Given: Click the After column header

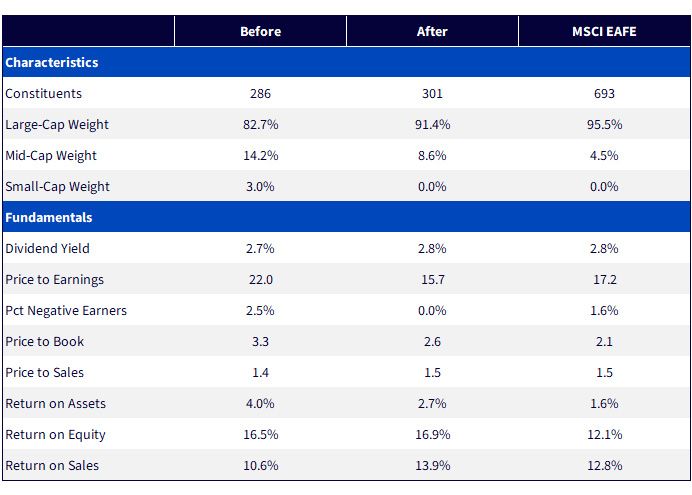Looking at the screenshot, I should [x=432, y=31].
